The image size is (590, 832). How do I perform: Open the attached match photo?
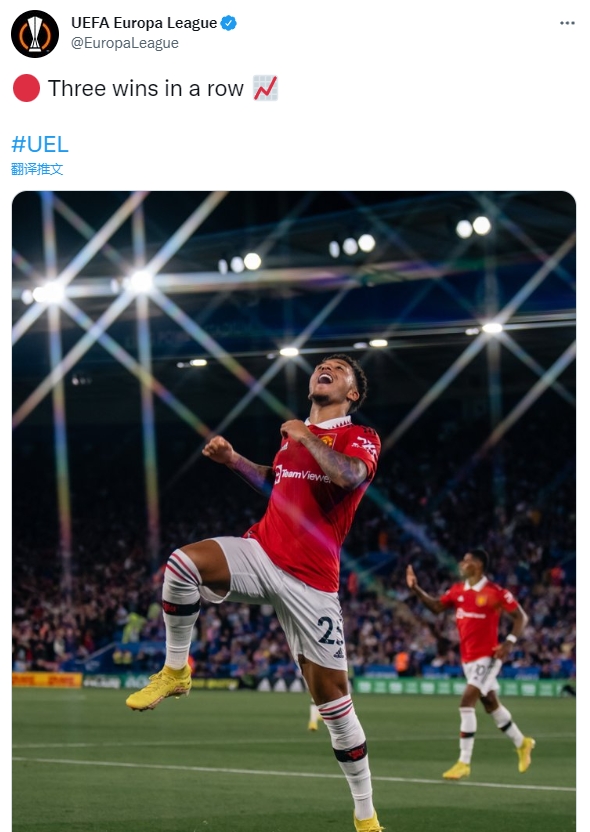294,511
